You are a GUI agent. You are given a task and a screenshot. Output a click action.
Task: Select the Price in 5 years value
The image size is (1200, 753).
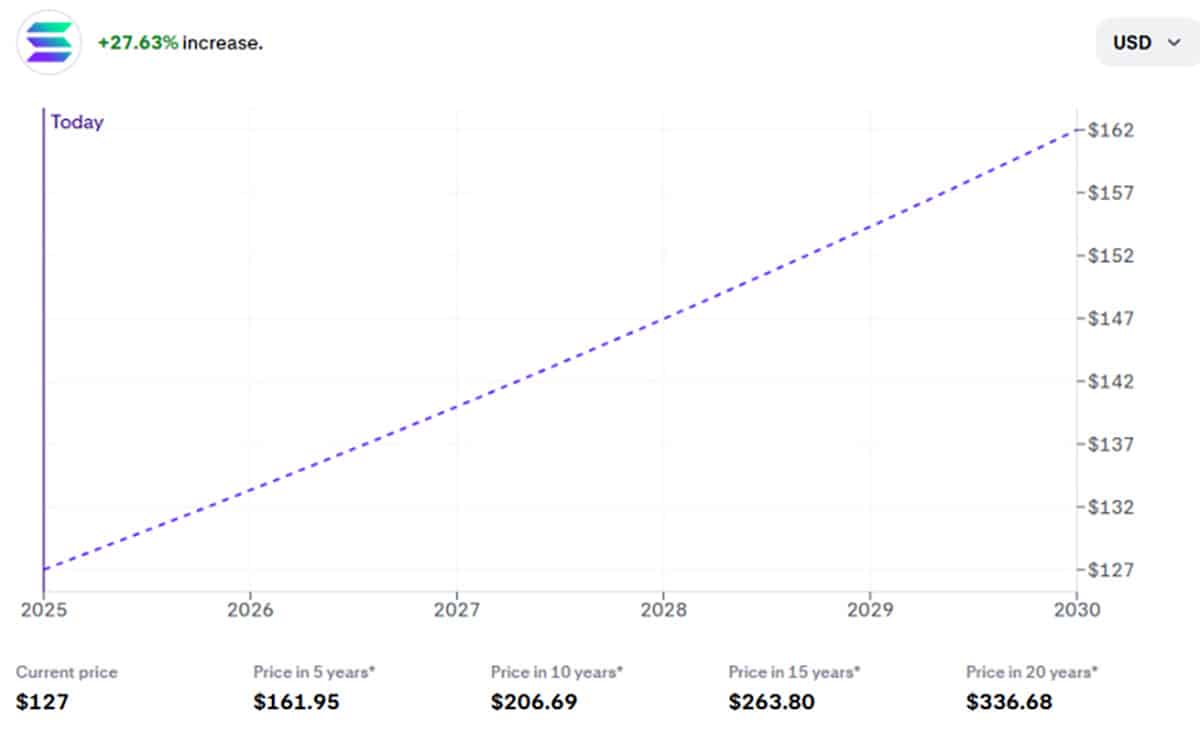click(296, 702)
